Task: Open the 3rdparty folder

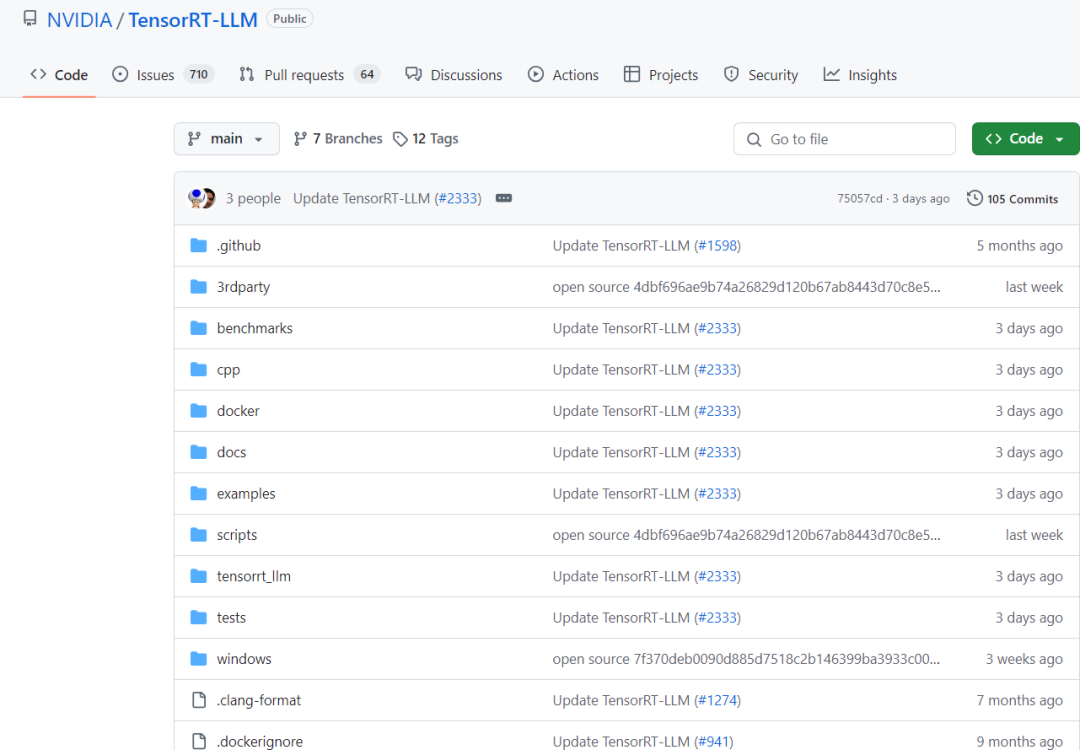Action: pos(243,287)
